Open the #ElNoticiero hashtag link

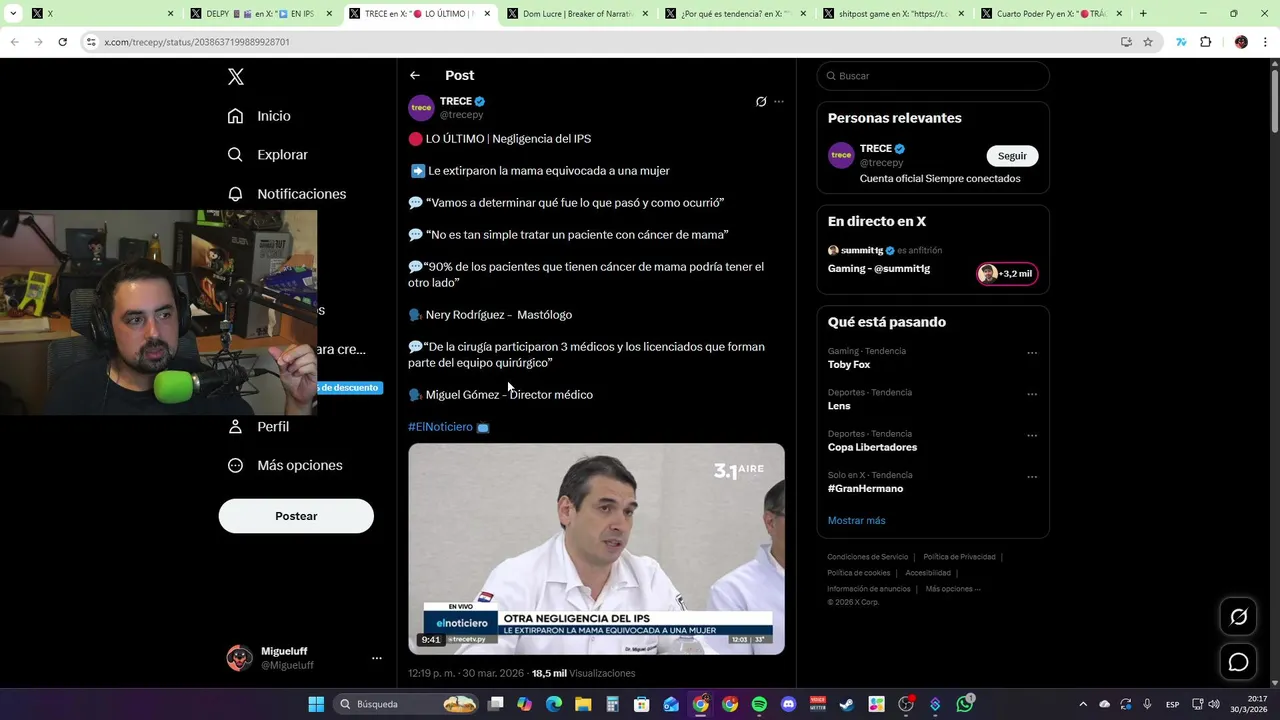tap(440, 427)
